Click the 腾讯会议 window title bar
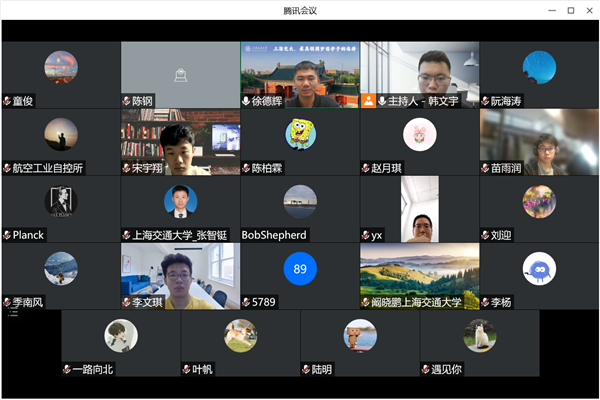Image resolution: width=600 pixels, height=400 pixels. (x=300, y=10)
